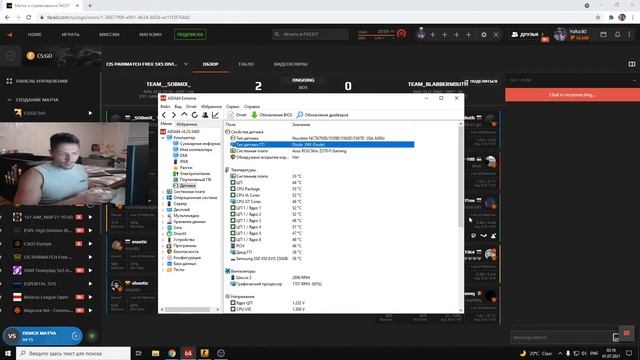Viewport: 640px width, 360px height.
Task: Click the AIDA64 taskbar icon
Action: coord(188,353)
